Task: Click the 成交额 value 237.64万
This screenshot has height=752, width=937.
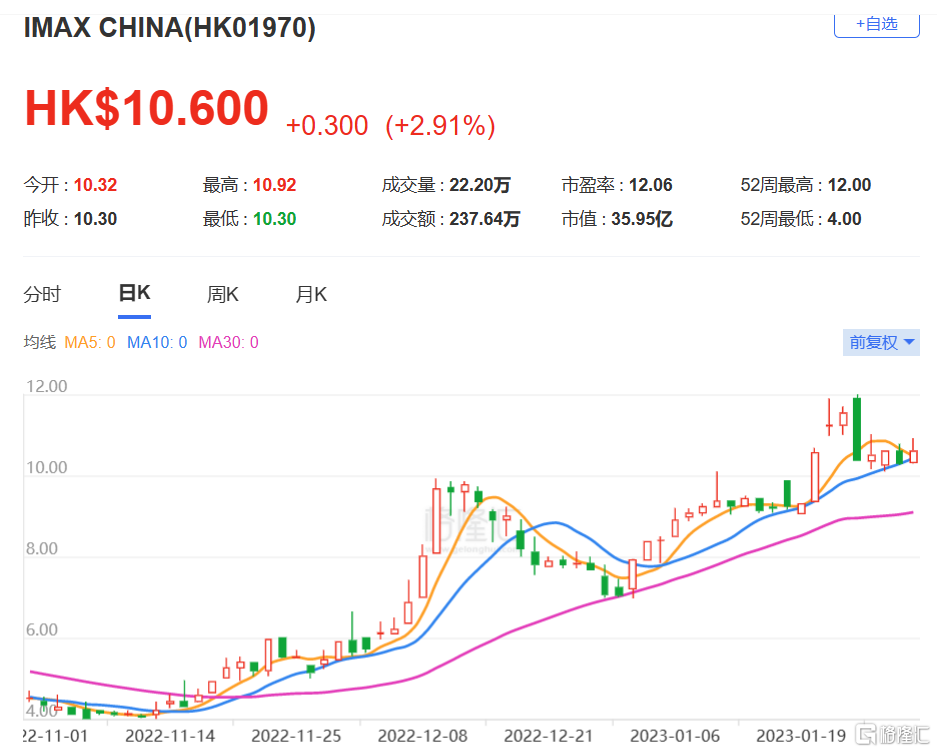Action: coord(485,219)
